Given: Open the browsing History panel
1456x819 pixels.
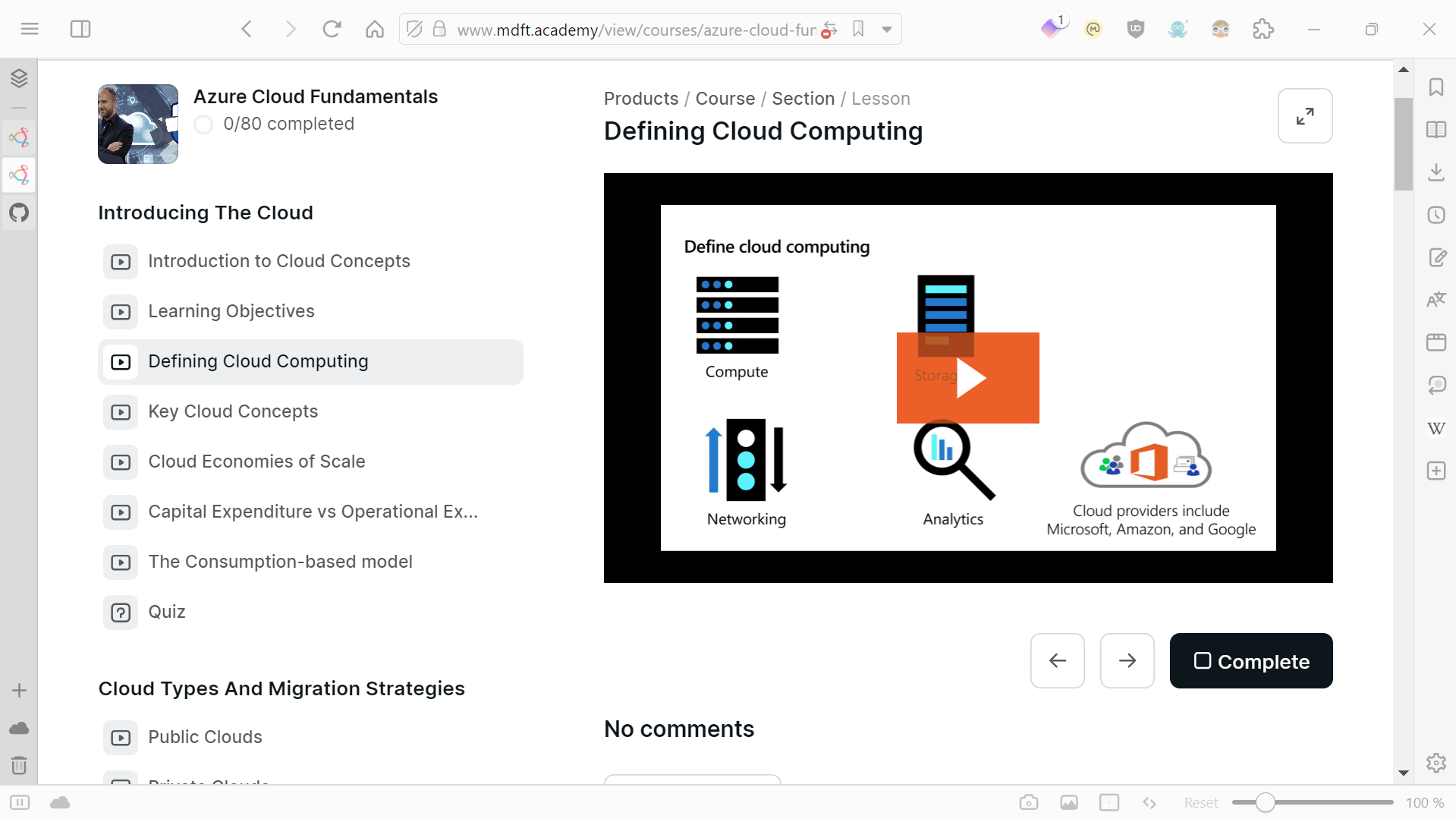Looking at the screenshot, I should point(1436,215).
